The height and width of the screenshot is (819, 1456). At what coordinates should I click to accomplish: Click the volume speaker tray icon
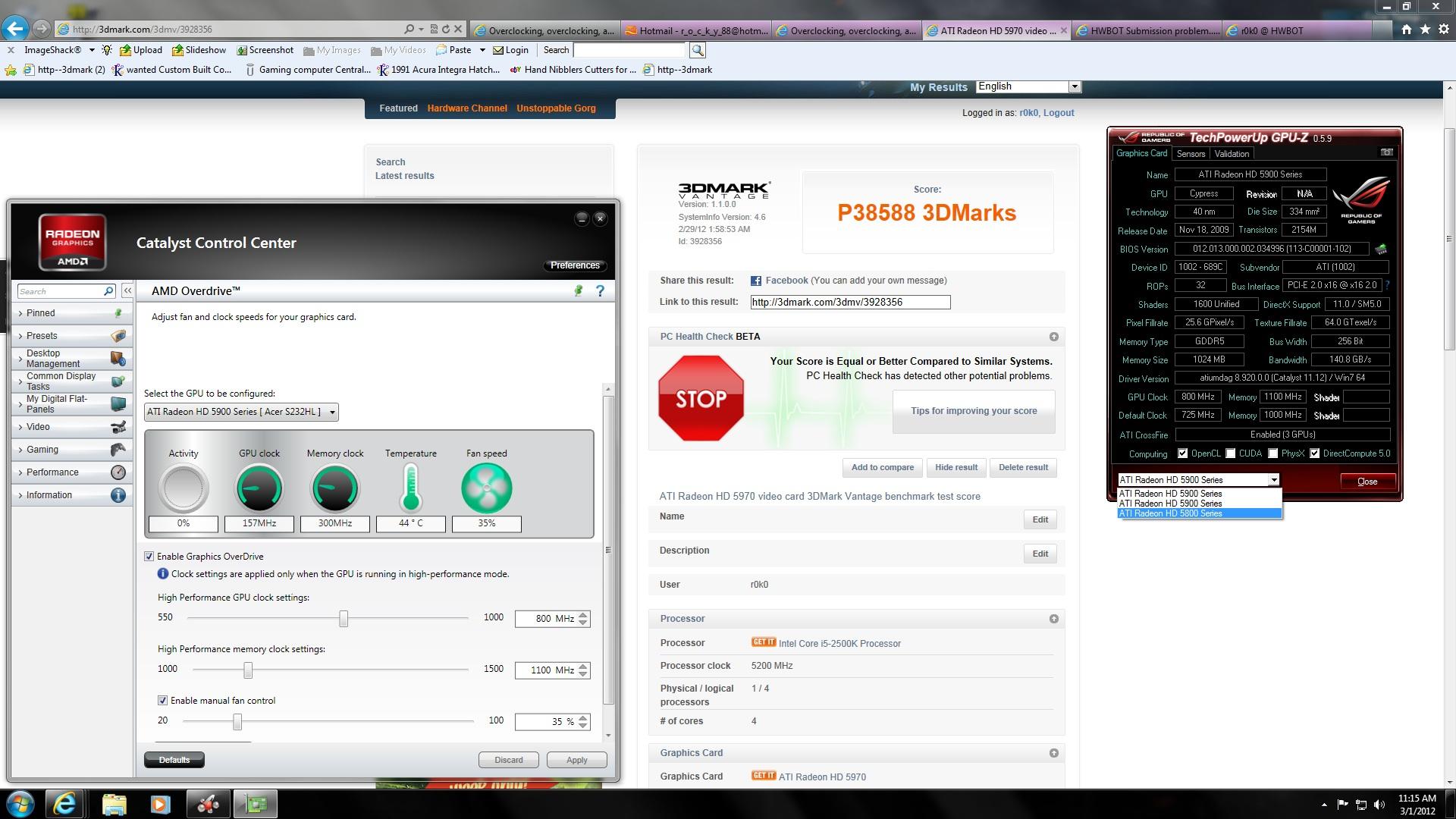(x=1379, y=805)
